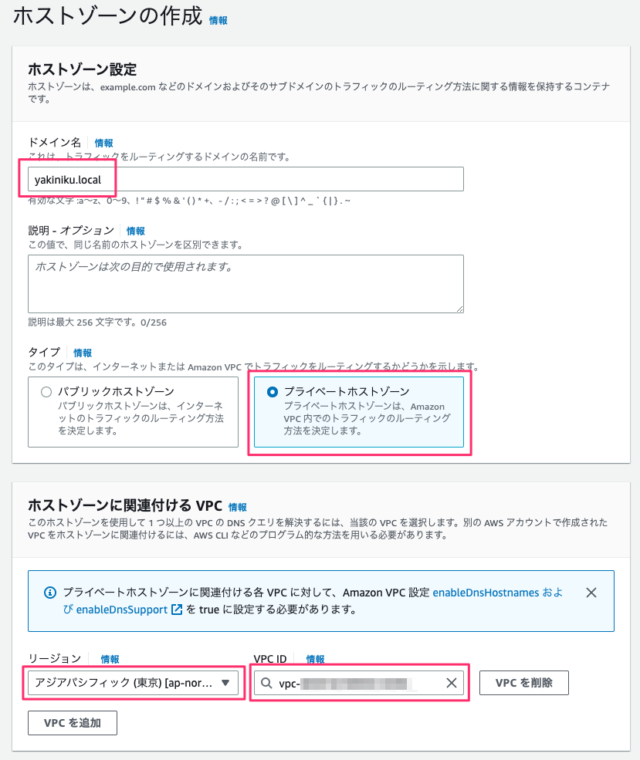
Task: Open the 情報 link next to リージョン
Action: [x=110, y=659]
